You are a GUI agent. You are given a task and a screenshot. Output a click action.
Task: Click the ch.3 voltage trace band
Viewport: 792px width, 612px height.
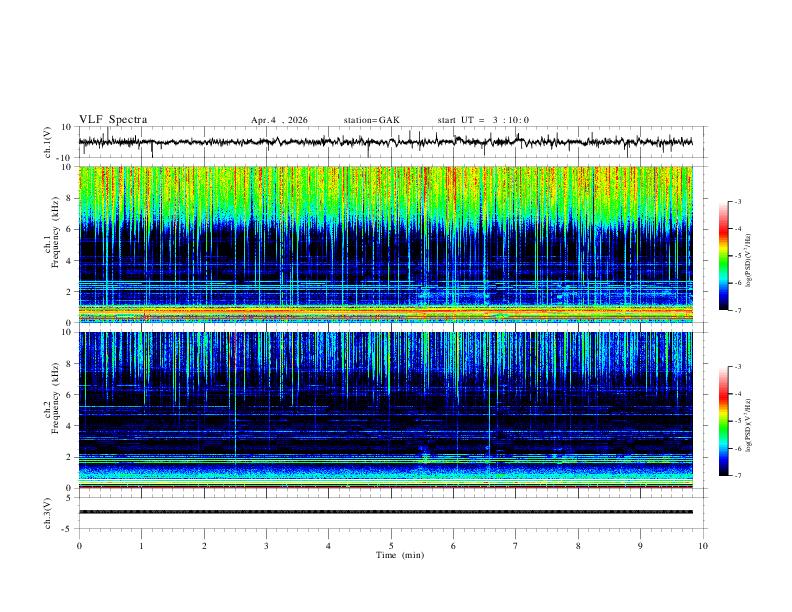[x=385, y=512]
